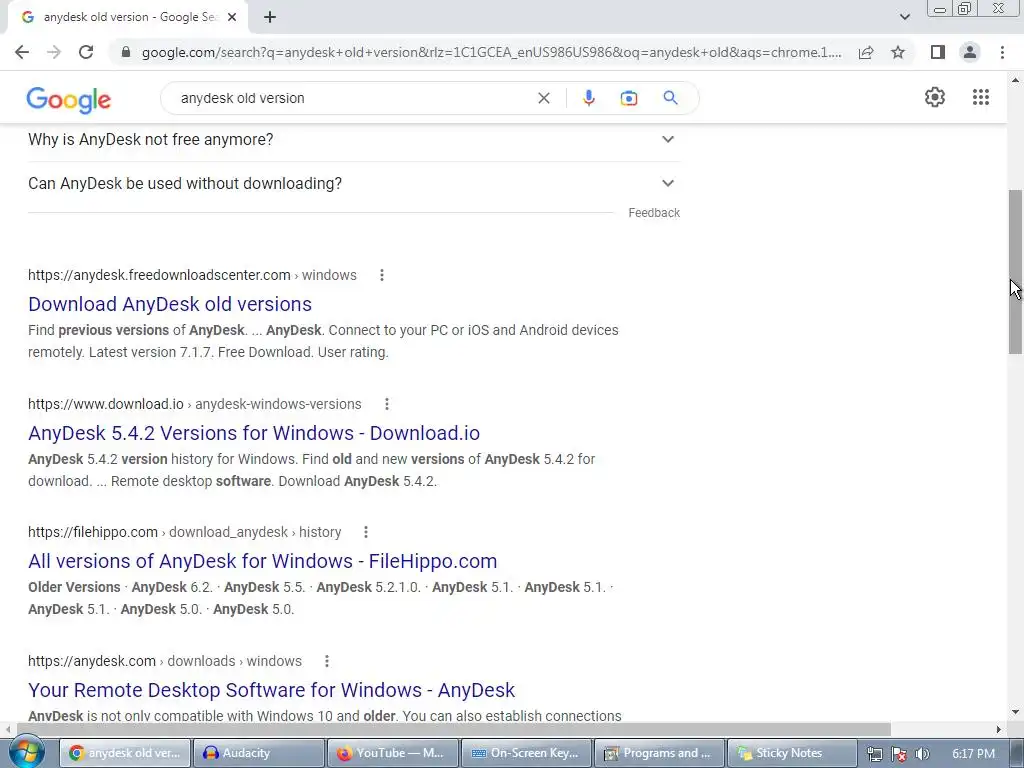Search by voice with the microphone

tap(588, 98)
